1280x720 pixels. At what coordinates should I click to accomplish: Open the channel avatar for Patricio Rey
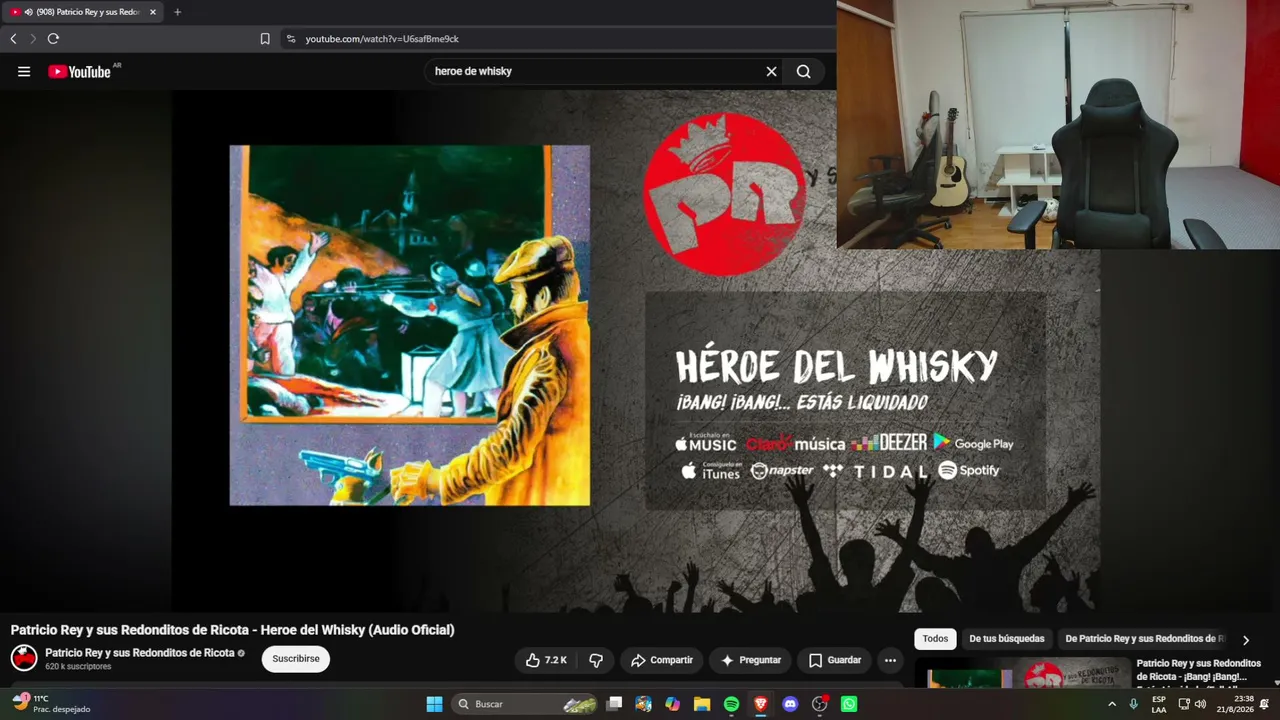(24, 658)
